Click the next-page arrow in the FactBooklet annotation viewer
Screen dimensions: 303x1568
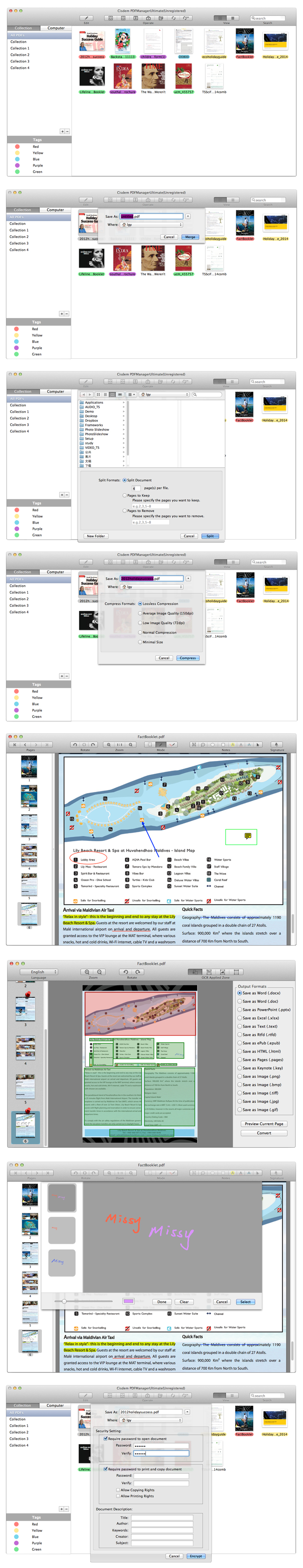click(x=36, y=744)
